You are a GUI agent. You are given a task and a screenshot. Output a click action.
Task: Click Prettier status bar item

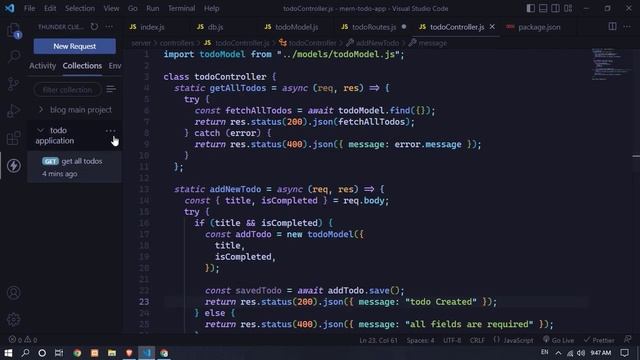(599, 340)
